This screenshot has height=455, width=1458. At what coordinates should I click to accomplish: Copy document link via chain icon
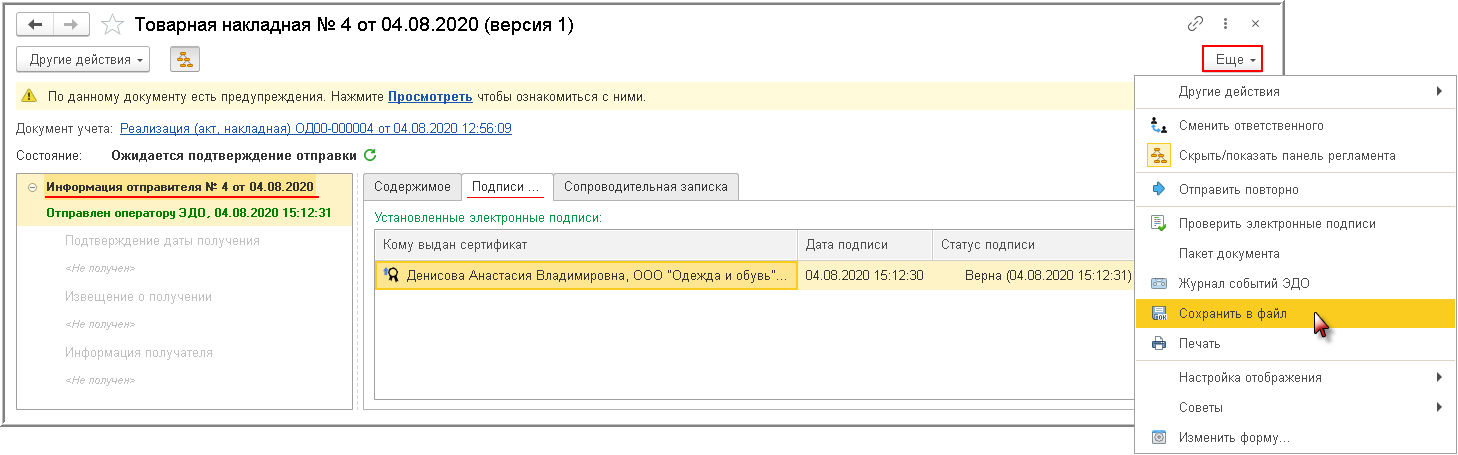(1195, 24)
